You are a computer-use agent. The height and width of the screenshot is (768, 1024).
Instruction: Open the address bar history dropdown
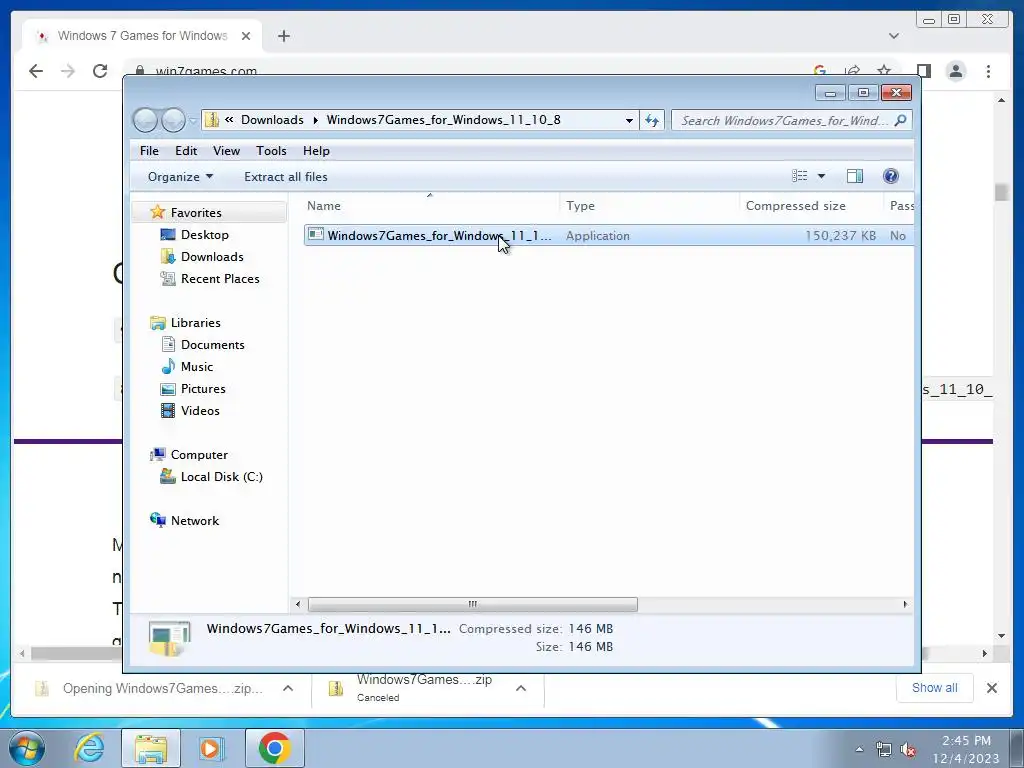click(x=629, y=120)
